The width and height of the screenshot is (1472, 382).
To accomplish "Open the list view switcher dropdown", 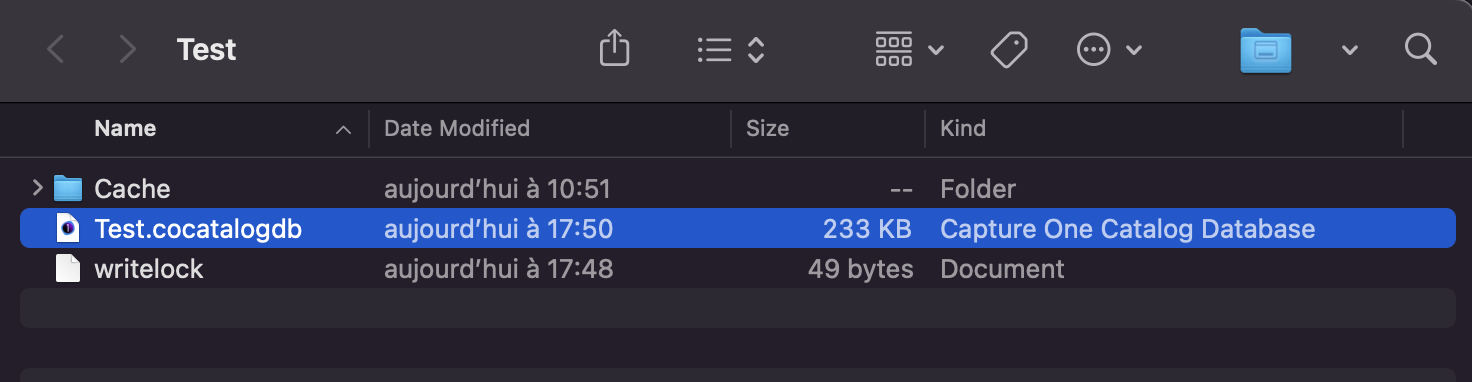I will click(731, 49).
